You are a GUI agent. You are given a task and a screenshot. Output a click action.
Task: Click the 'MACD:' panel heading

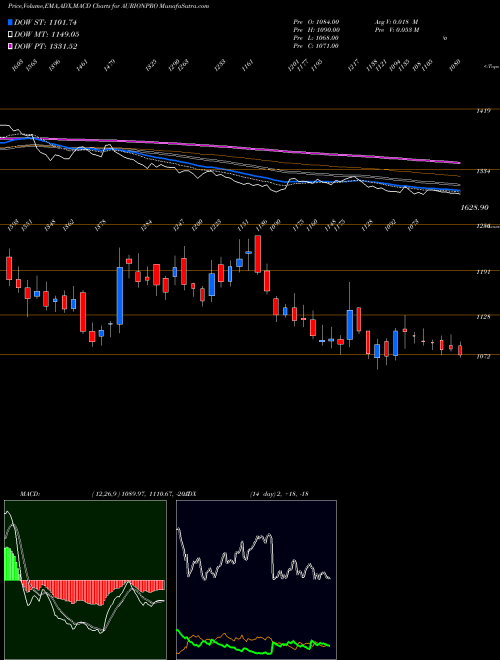click(x=30, y=493)
